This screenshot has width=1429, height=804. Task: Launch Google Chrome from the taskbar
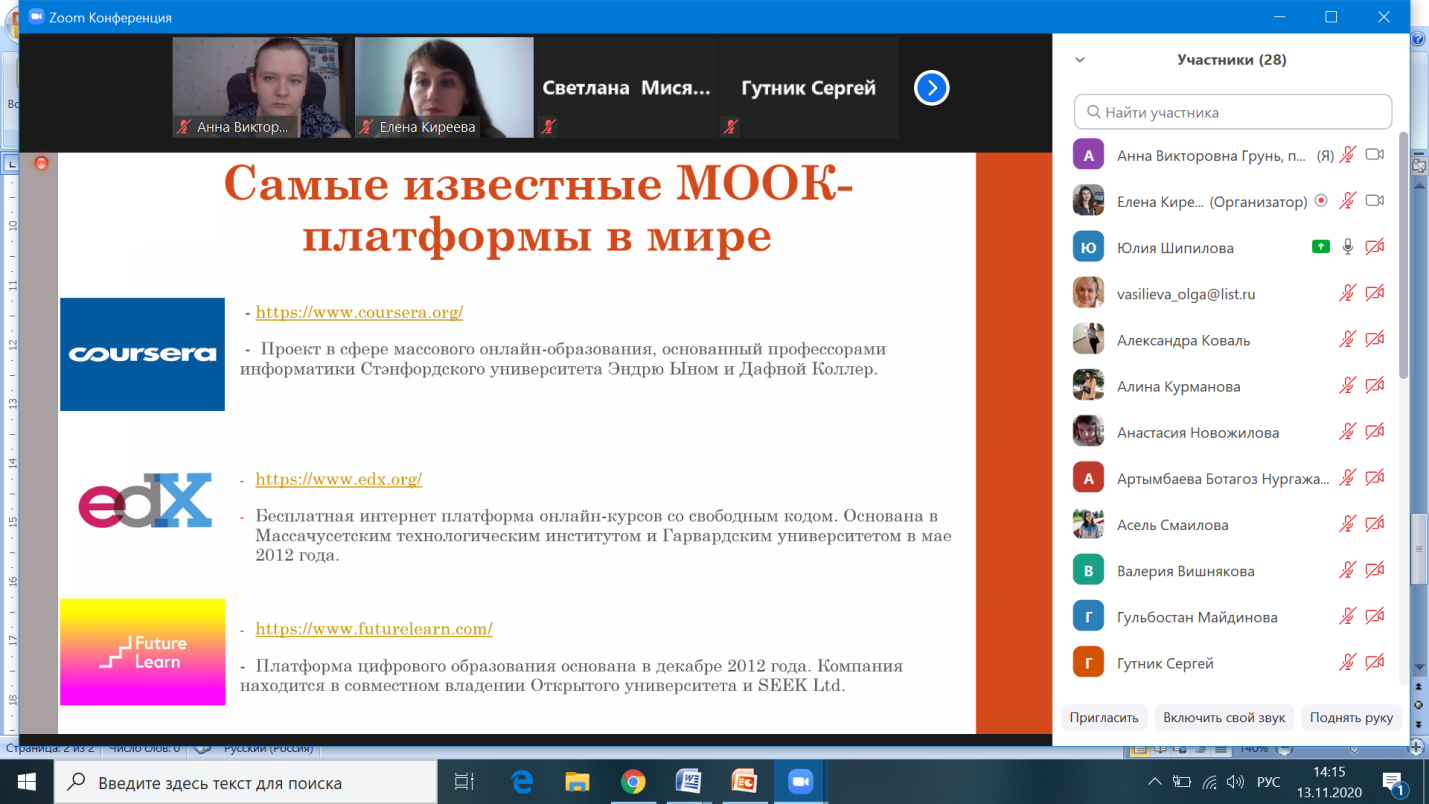click(632, 782)
